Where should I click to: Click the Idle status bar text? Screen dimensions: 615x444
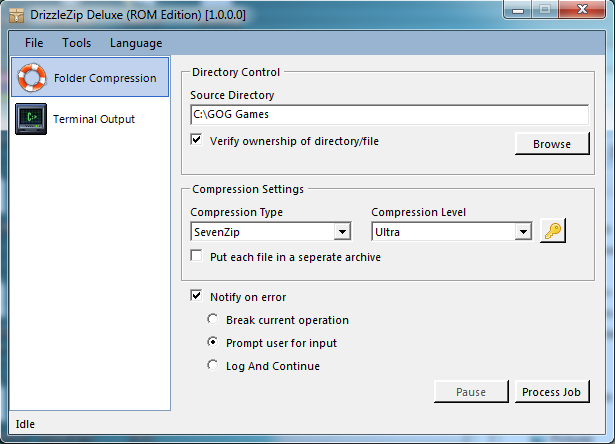(25, 424)
